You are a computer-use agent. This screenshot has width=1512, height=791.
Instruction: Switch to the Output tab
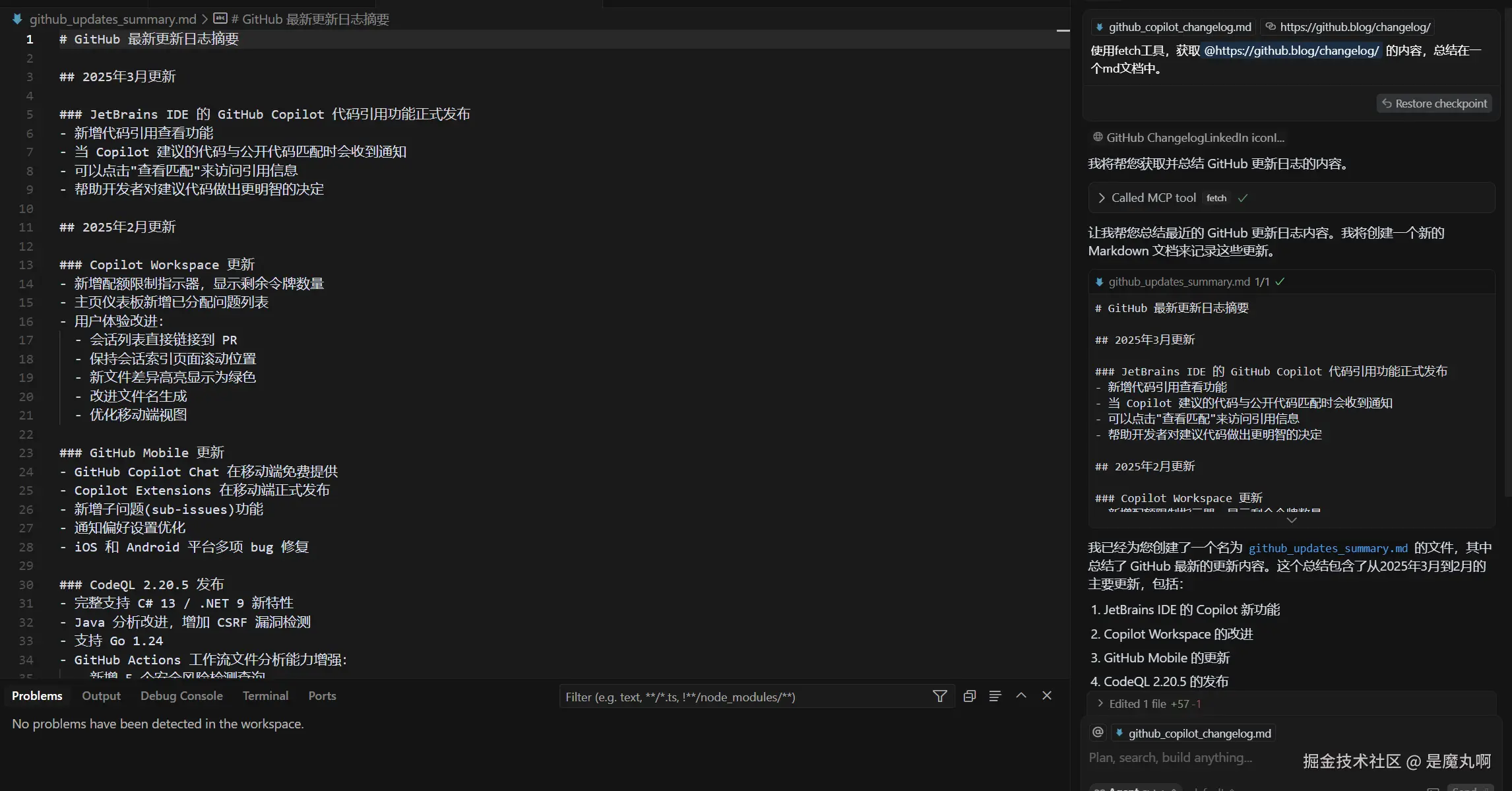point(101,695)
